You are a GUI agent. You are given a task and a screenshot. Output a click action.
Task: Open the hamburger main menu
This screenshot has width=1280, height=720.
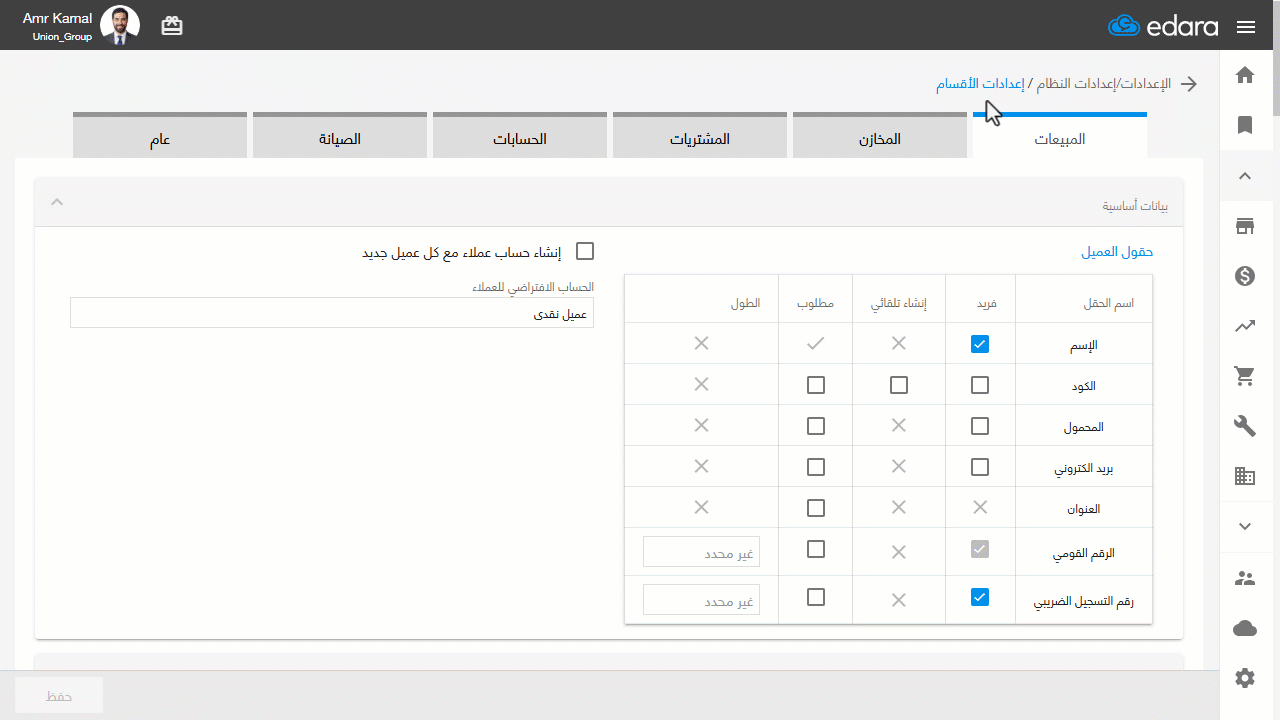point(1245,27)
